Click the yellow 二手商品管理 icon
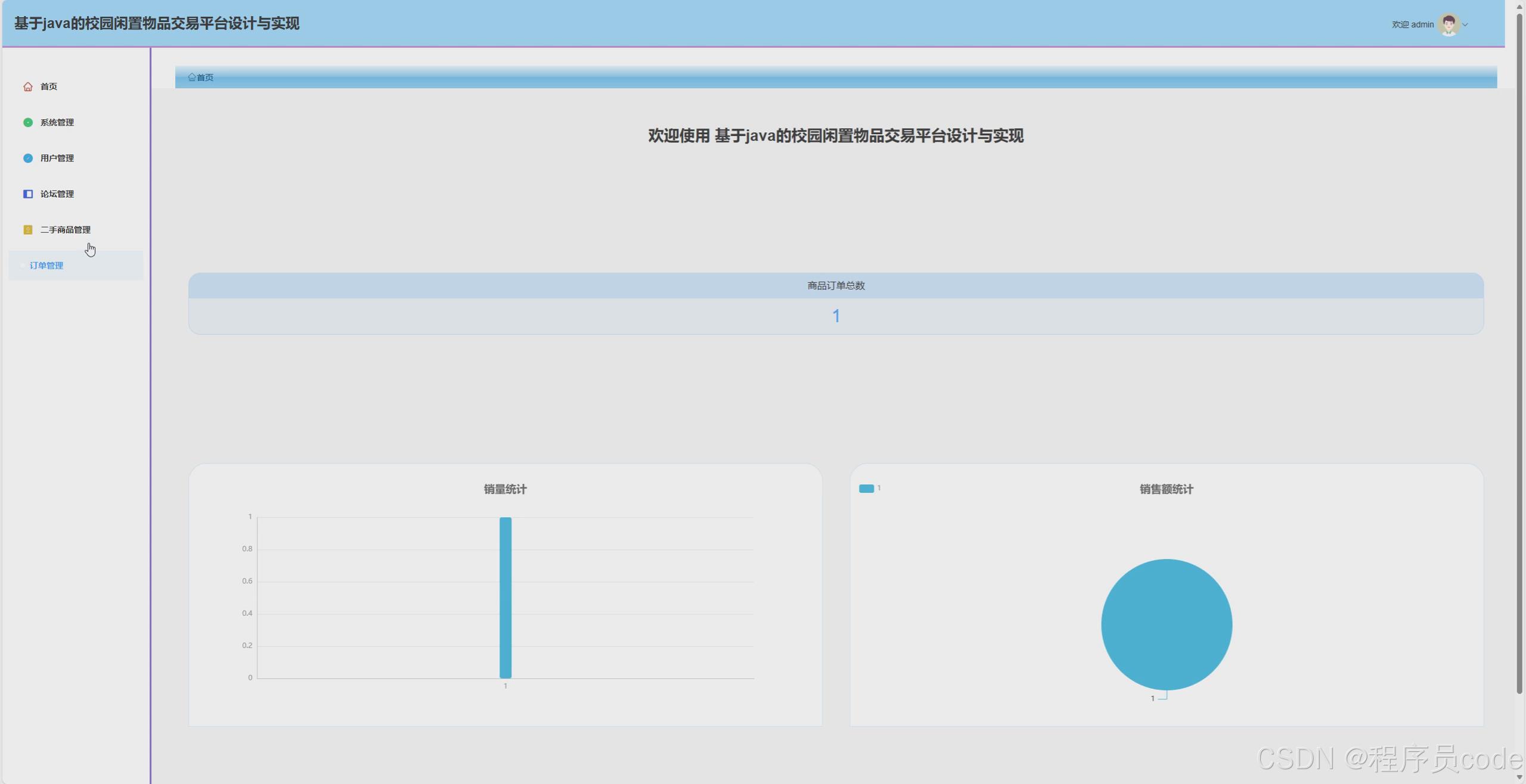This screenshot has height=784, width=1526. tap(27, 230)
